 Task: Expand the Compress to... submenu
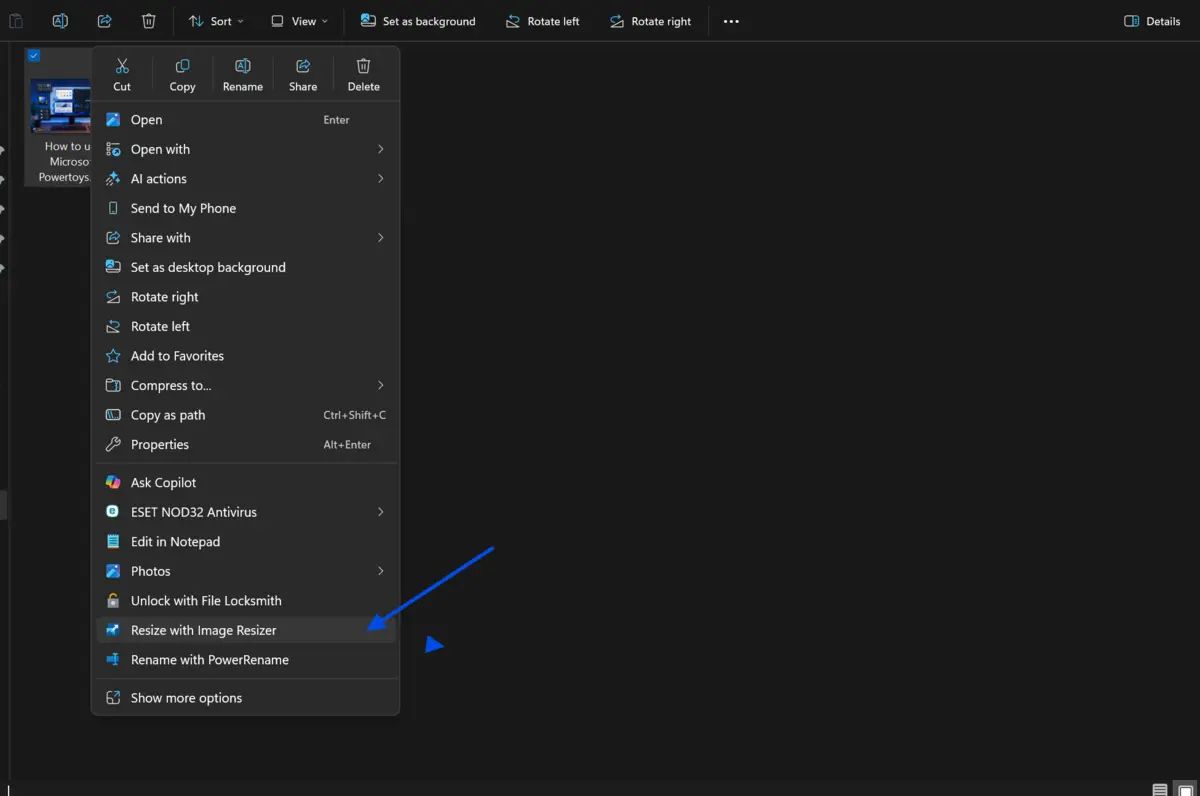pos(245,385)
